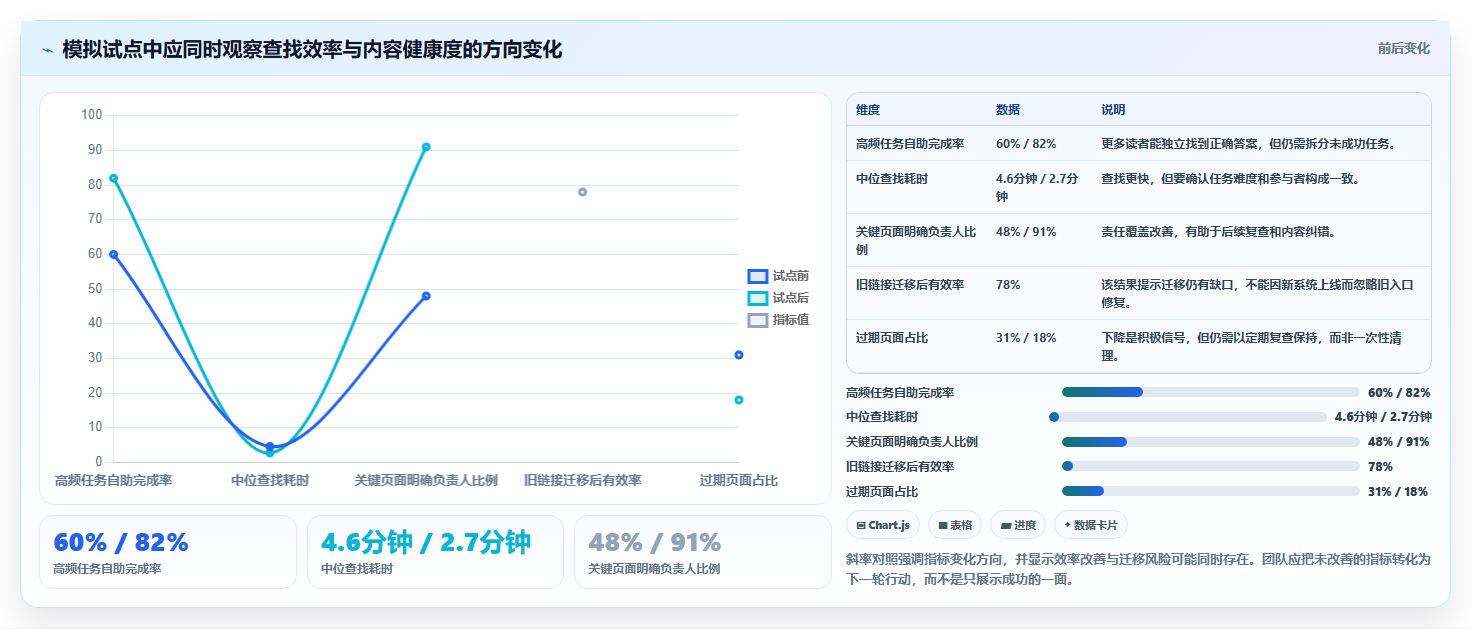
Task: Click the 过期页面占比 table row label
Action: (x=892, y=337)
